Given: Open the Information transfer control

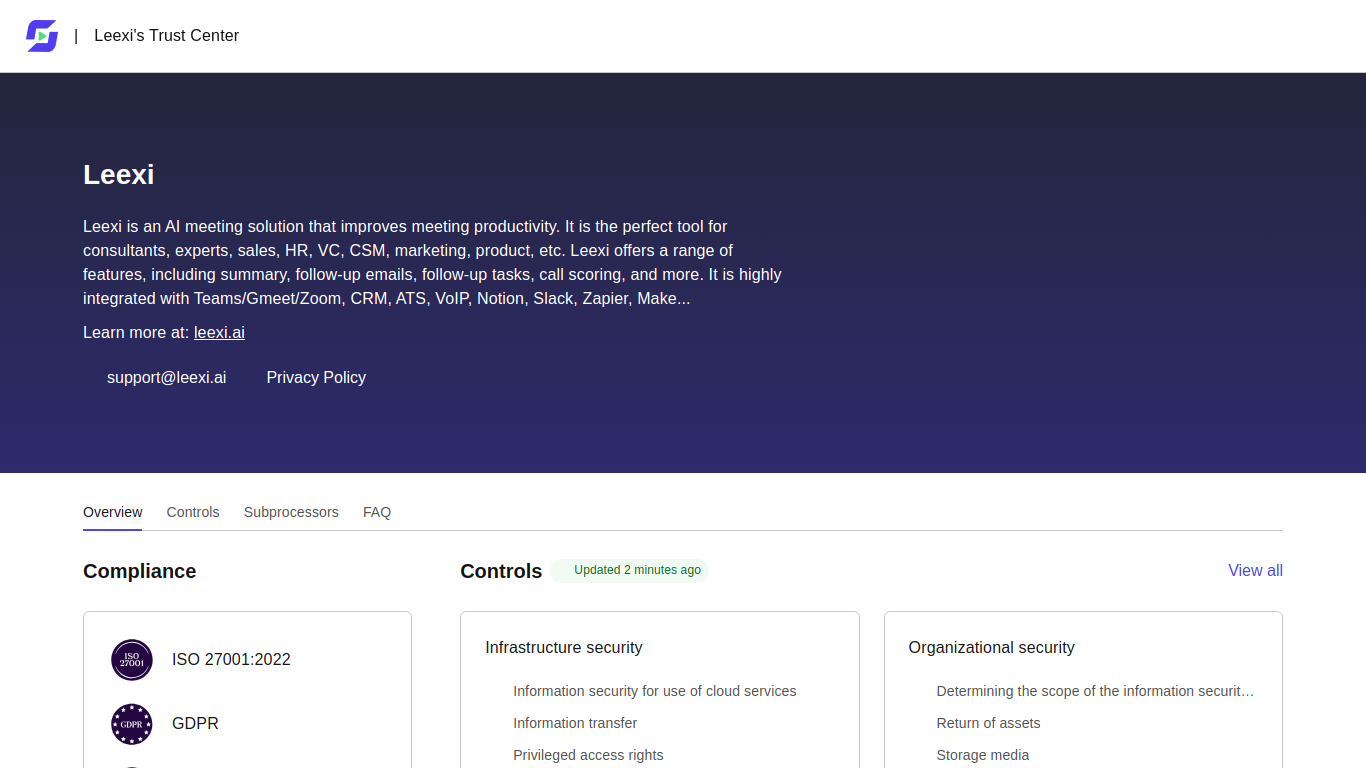Looking at the screenshot, I should point(575,723).
